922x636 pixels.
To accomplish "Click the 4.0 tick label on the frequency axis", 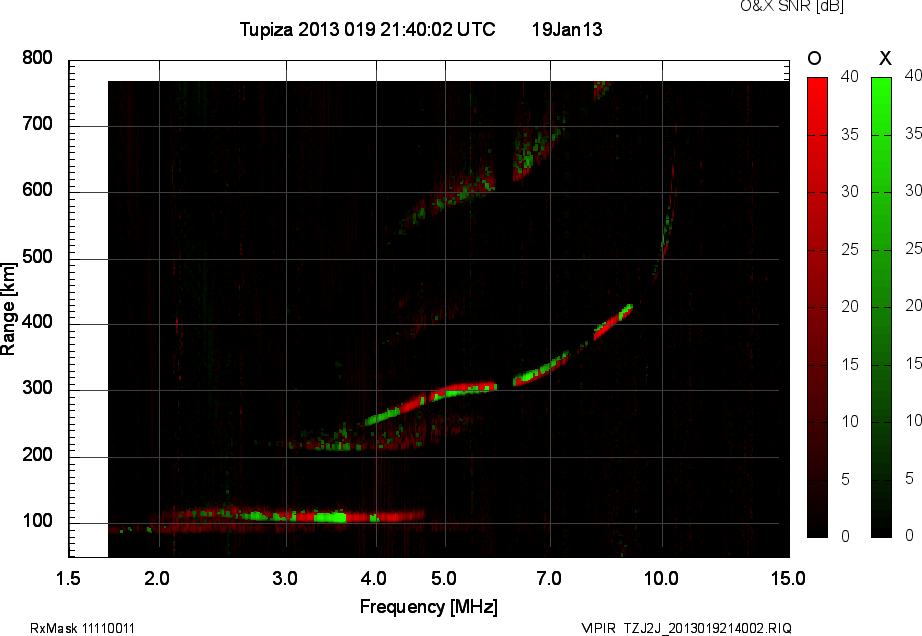I will [x=373, y=579].
